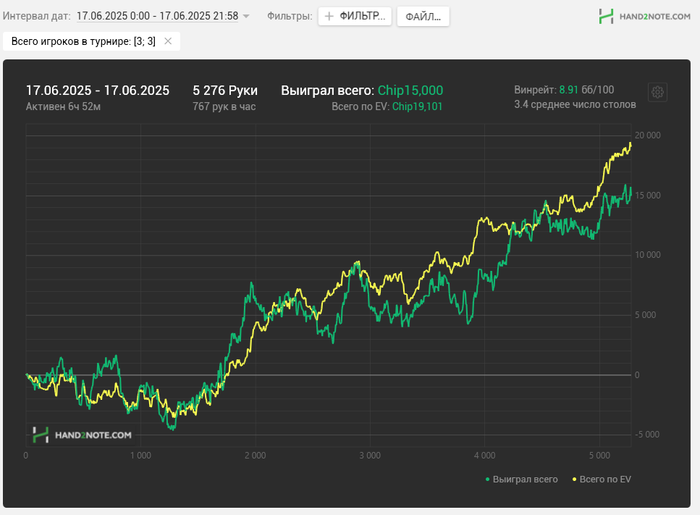Open the Hand2Note.com logo link at top right
This screenshot has height=515, width=700.
coord(645,17)
